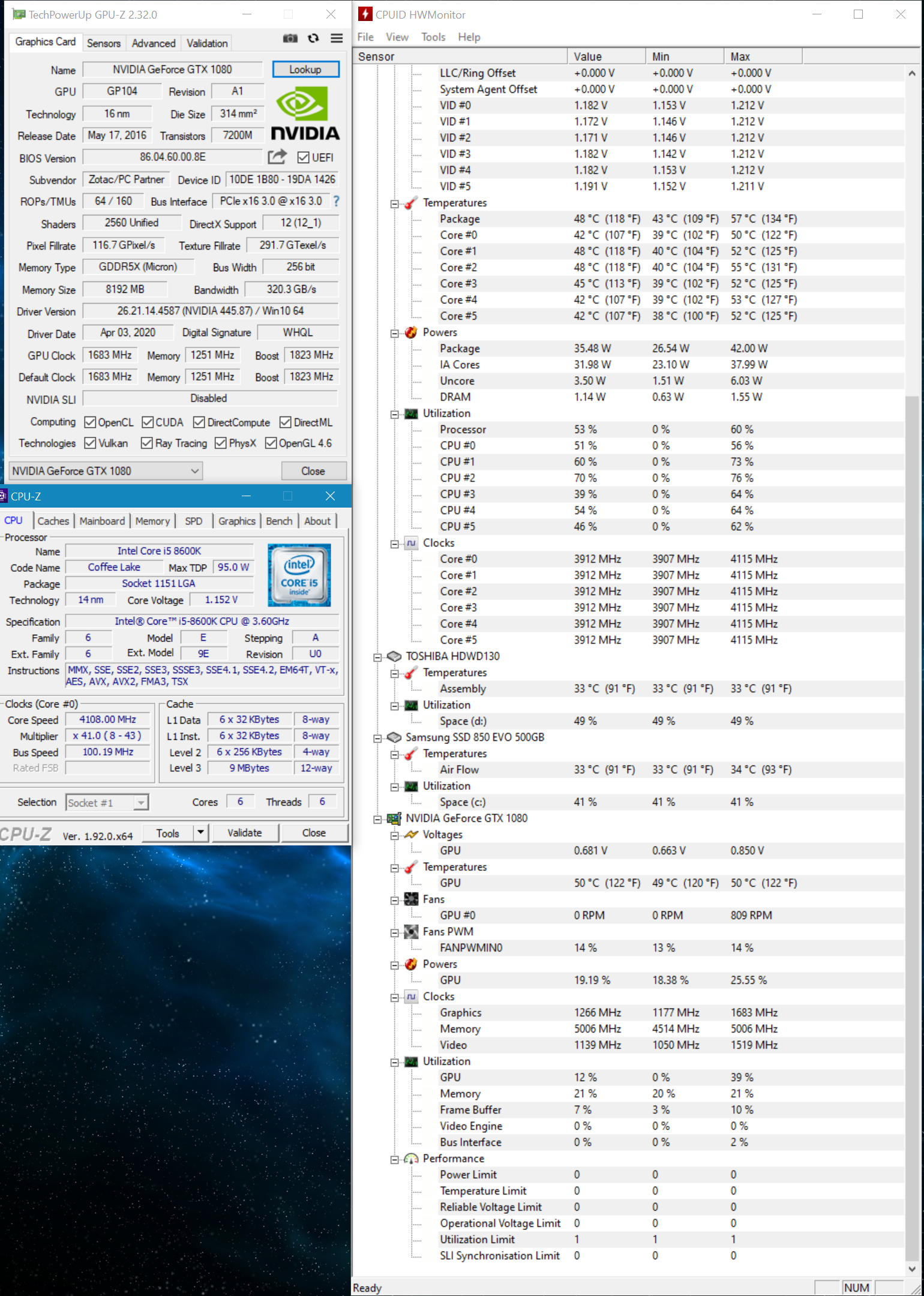The image size is (924, 1296).
Task: Click the bus interface question mark
Action: click(336, 201)
